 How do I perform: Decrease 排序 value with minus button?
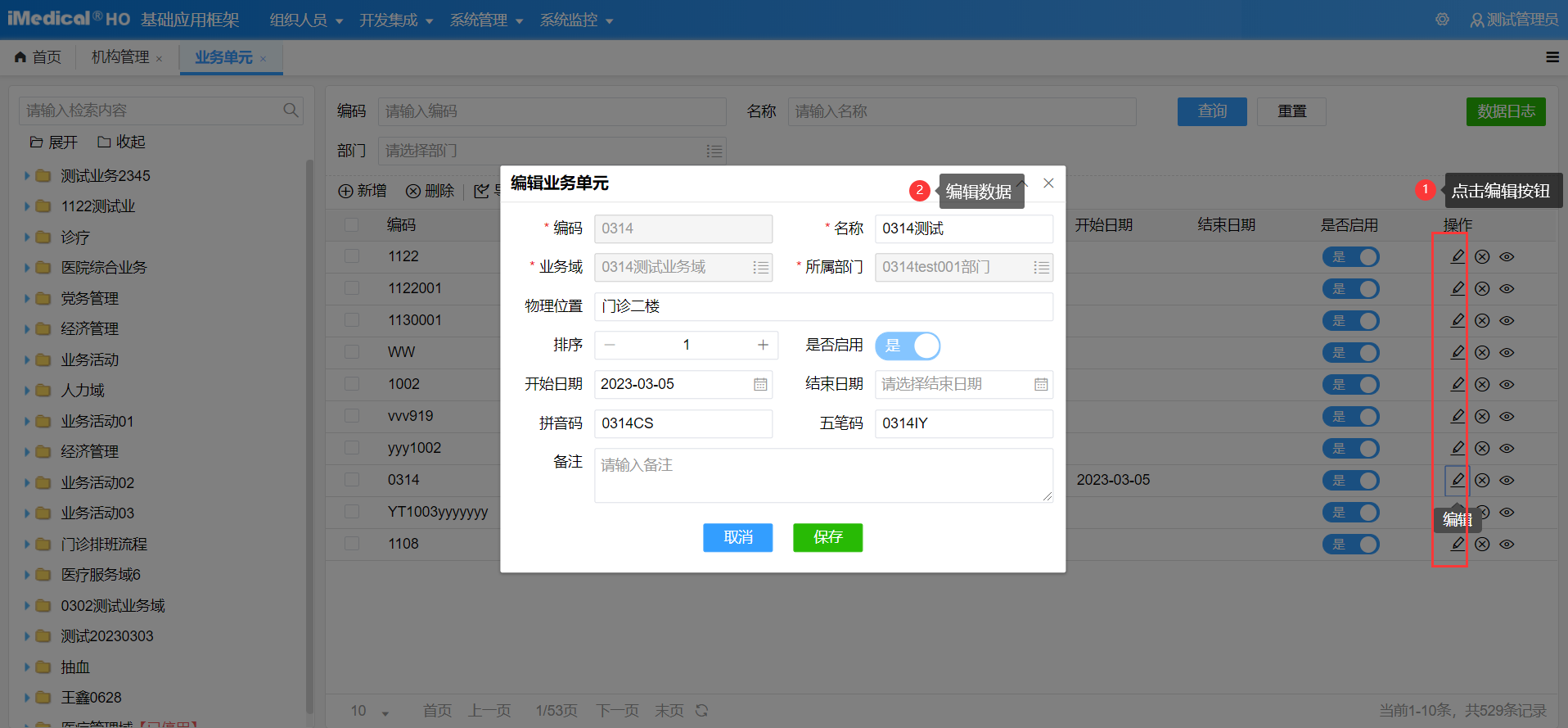[x=610, y=345]
